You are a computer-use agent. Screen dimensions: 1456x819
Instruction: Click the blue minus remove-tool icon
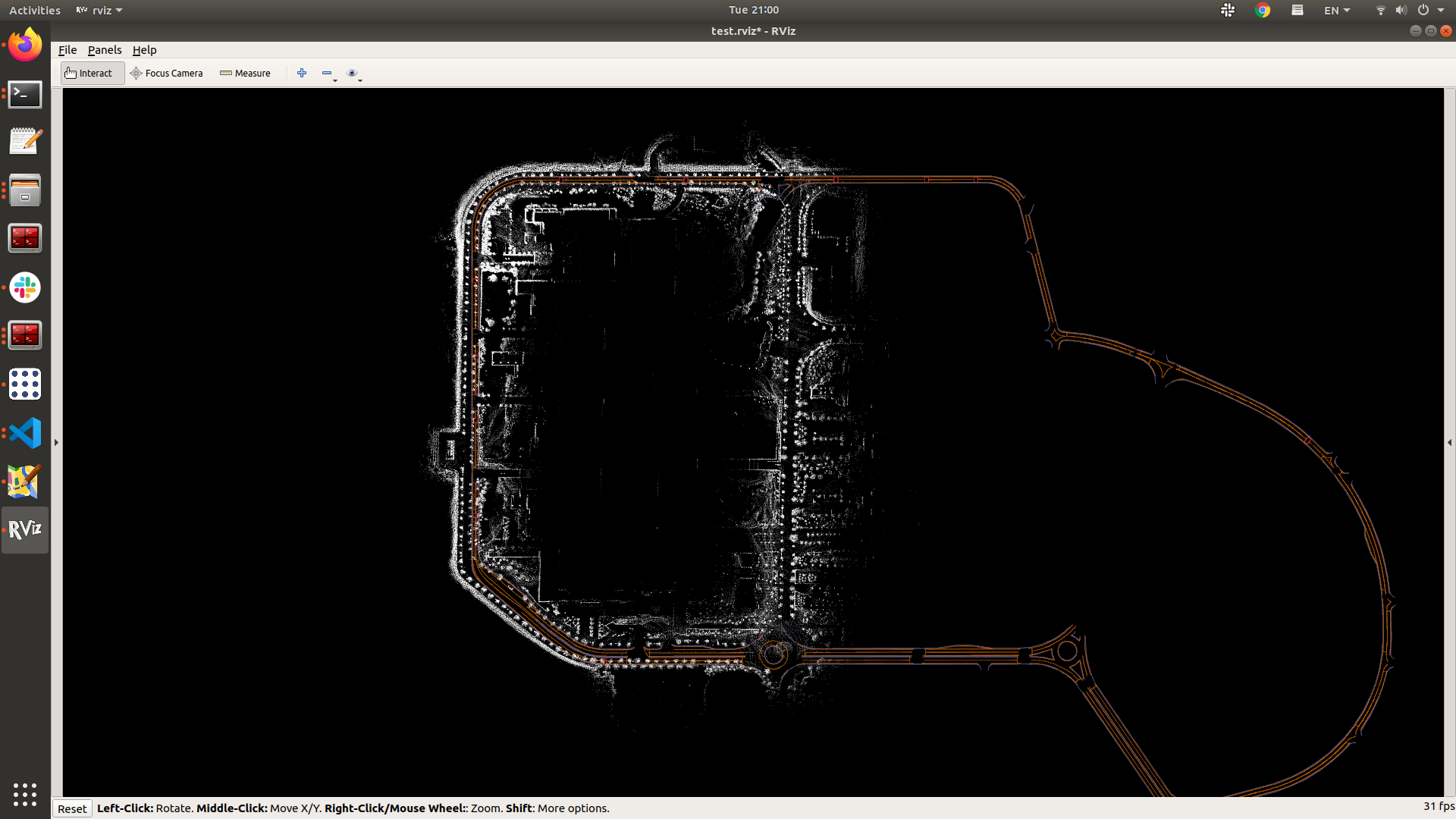click(326, 73)
